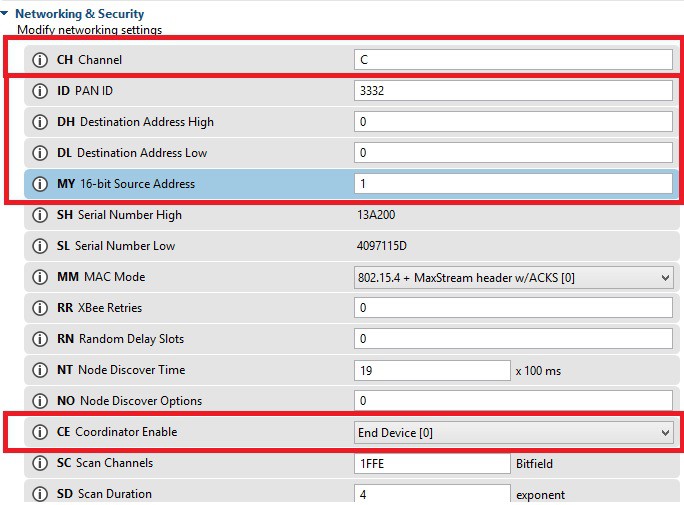Click the info icon beside CH Channel
Image resolution: width=684 pixels, height=505 pixels.
point(40,60)
